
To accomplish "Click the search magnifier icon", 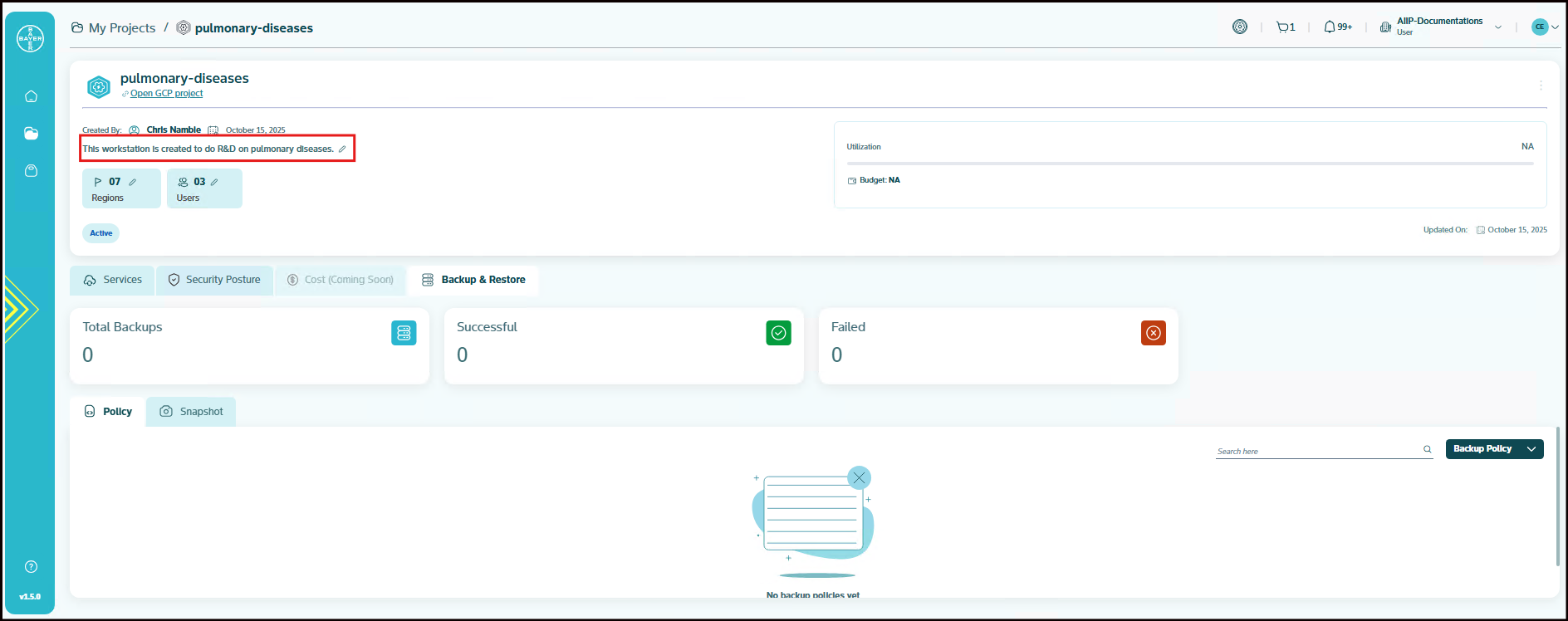I will [x=1427, y=449].
